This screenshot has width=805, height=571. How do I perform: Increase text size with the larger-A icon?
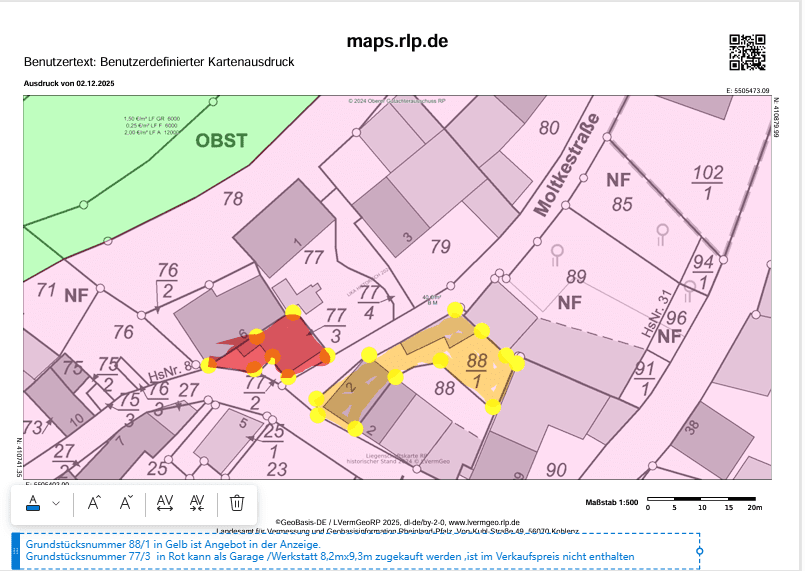click(x=94, y=502)
